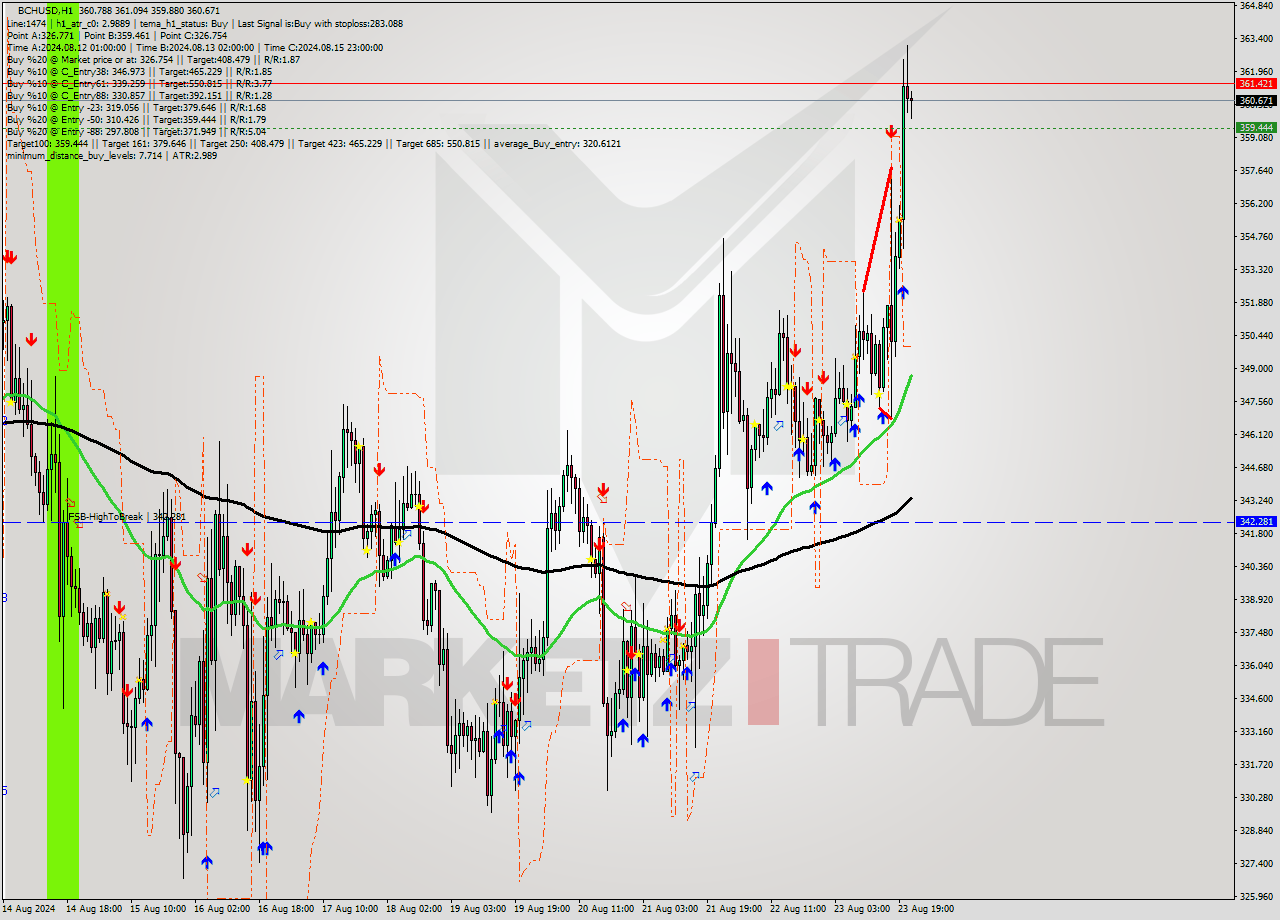Click the 337.480 price axis label
The width and height of the screenshot is (1280, 920).
[1255, 632]
